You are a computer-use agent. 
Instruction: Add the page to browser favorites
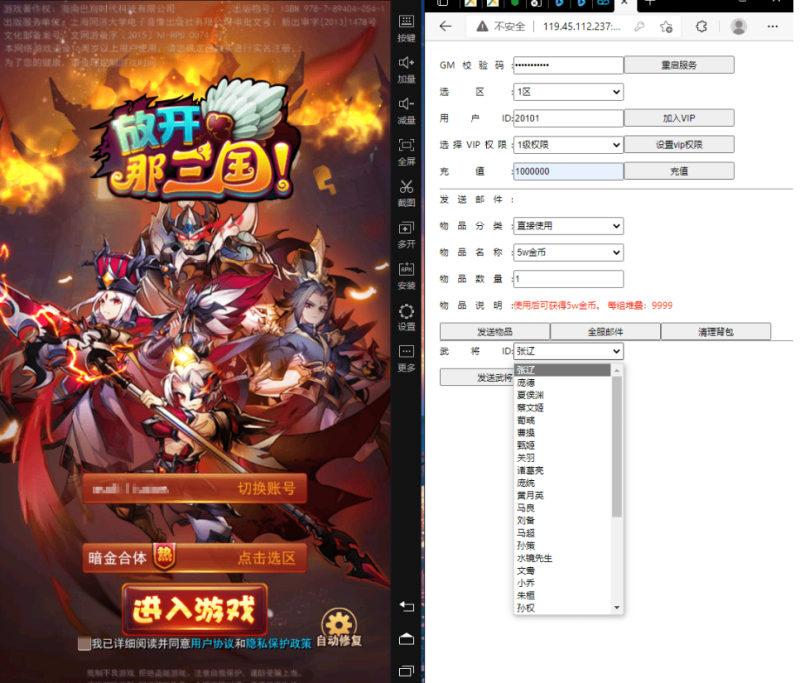(x=666, y=27)
